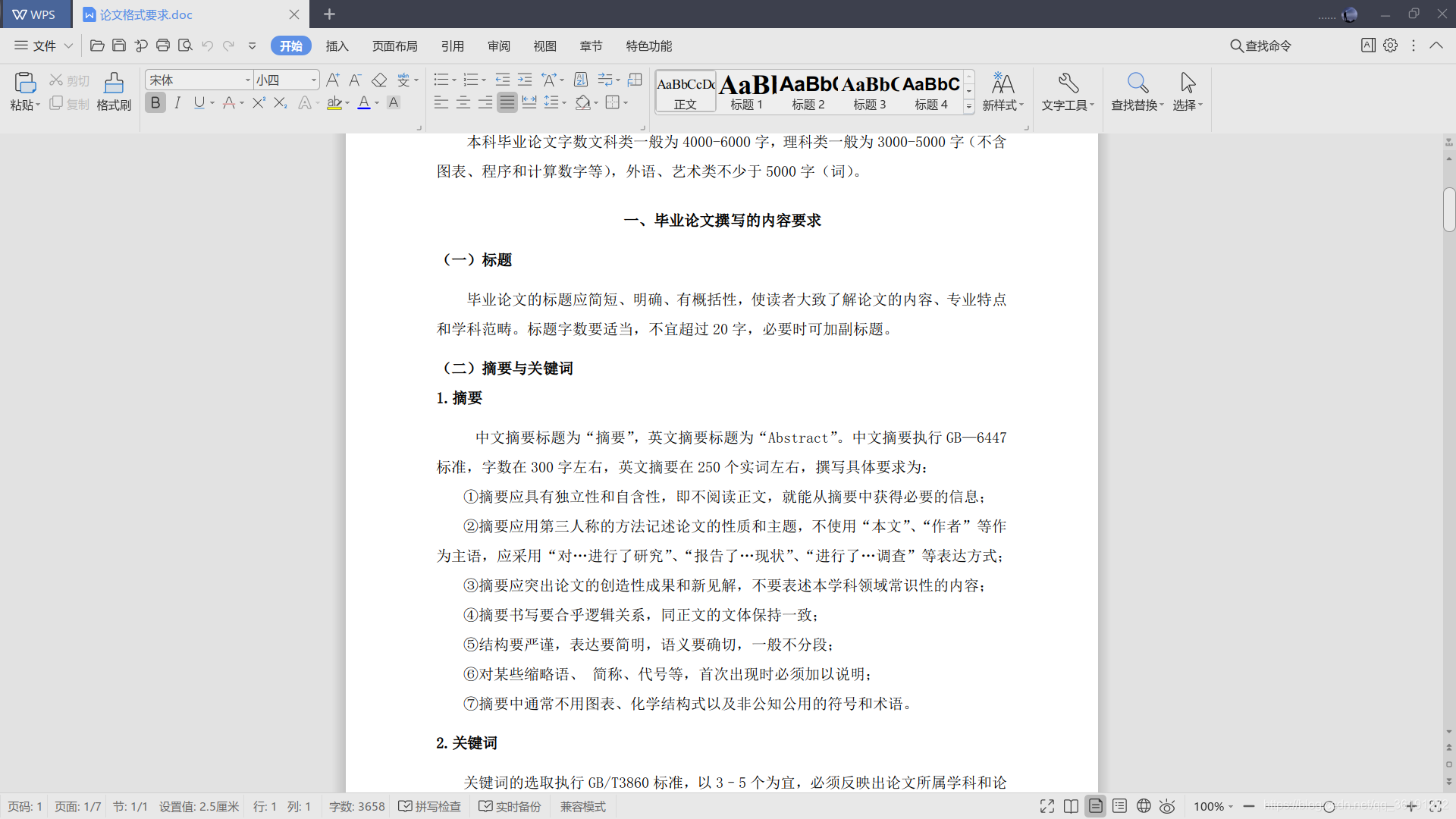Screen dimensions: 1456x819
Task: Switch to eye protection mode icon
Action: (1167, 806)
